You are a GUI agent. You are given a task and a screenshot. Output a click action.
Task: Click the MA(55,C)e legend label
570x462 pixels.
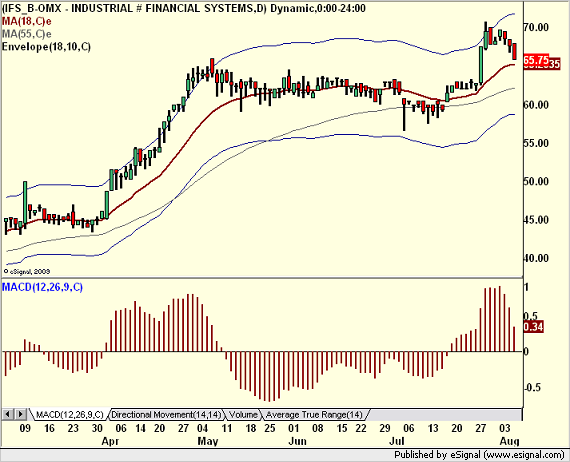tap(27, 34)
